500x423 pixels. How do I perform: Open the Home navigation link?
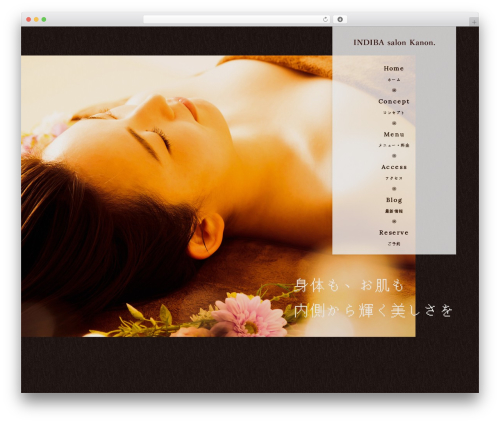click(394, 69)
